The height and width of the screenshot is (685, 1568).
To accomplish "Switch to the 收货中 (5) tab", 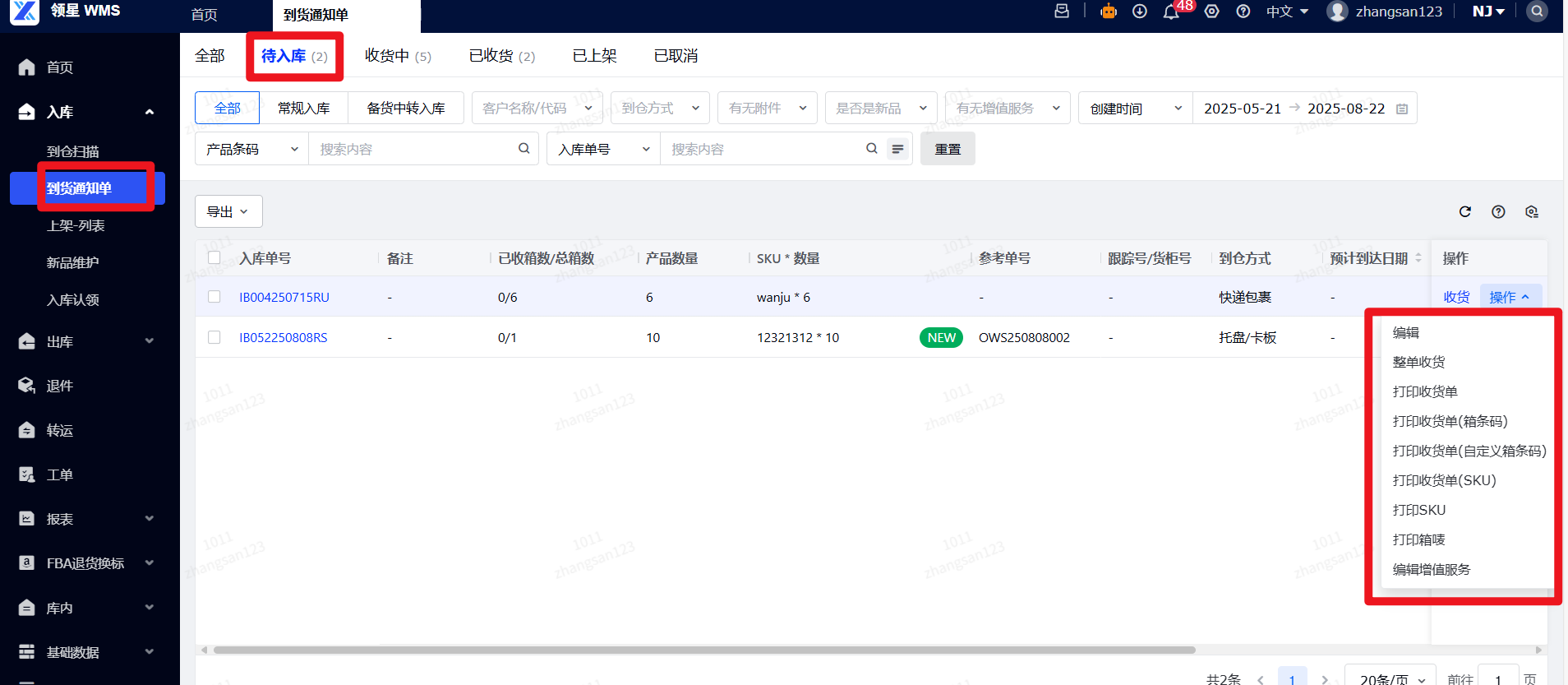I will pos(398,55).
